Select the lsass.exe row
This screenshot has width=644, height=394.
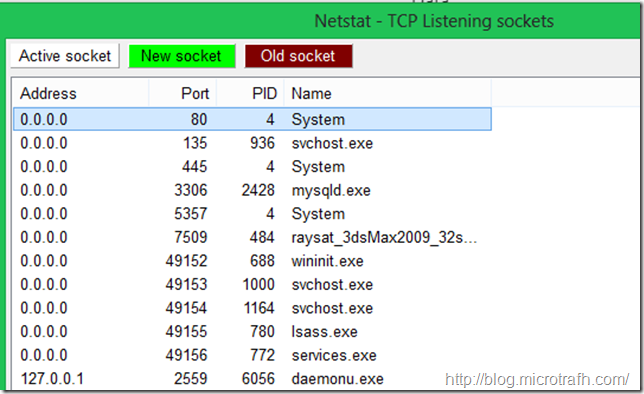point(252,332)
